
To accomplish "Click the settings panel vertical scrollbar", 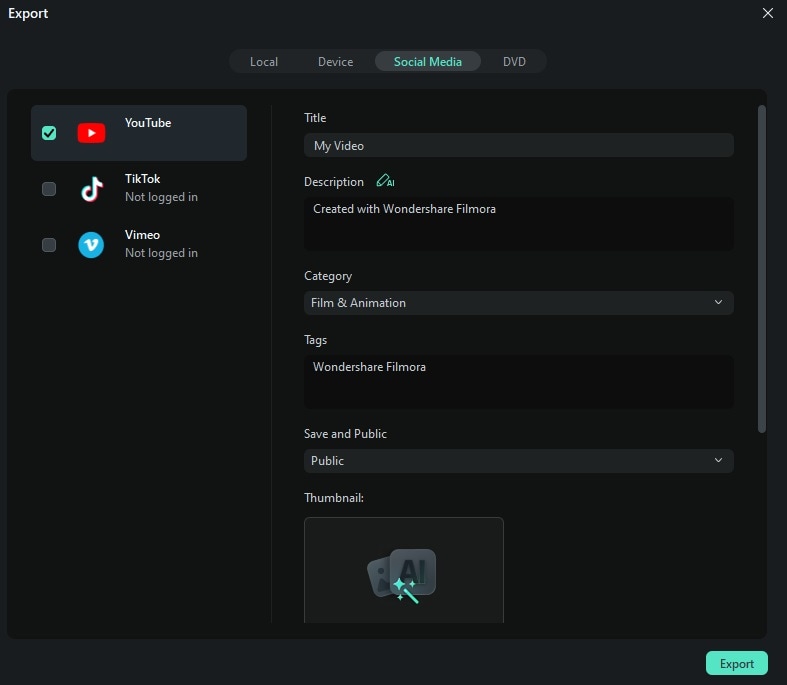I will coord(761,269).
